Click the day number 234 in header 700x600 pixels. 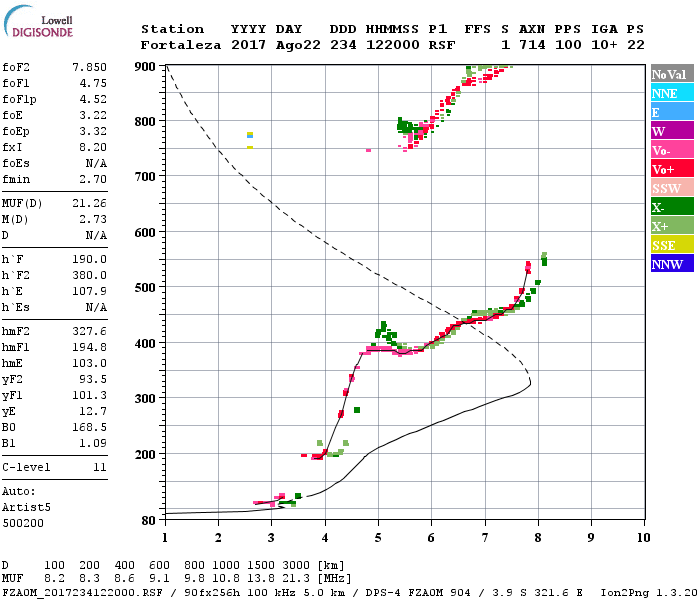(343, 45)
